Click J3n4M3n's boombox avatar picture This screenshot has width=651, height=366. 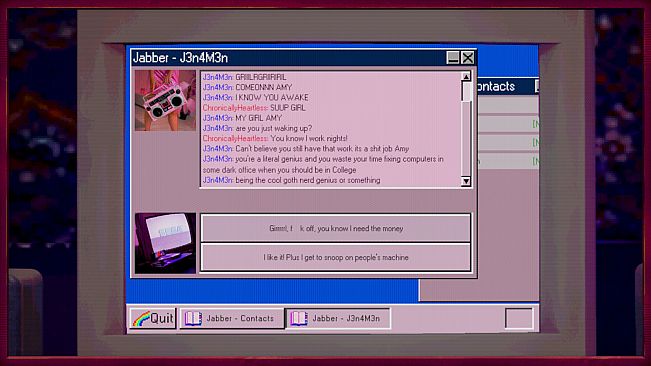click(x=165, y=100)
